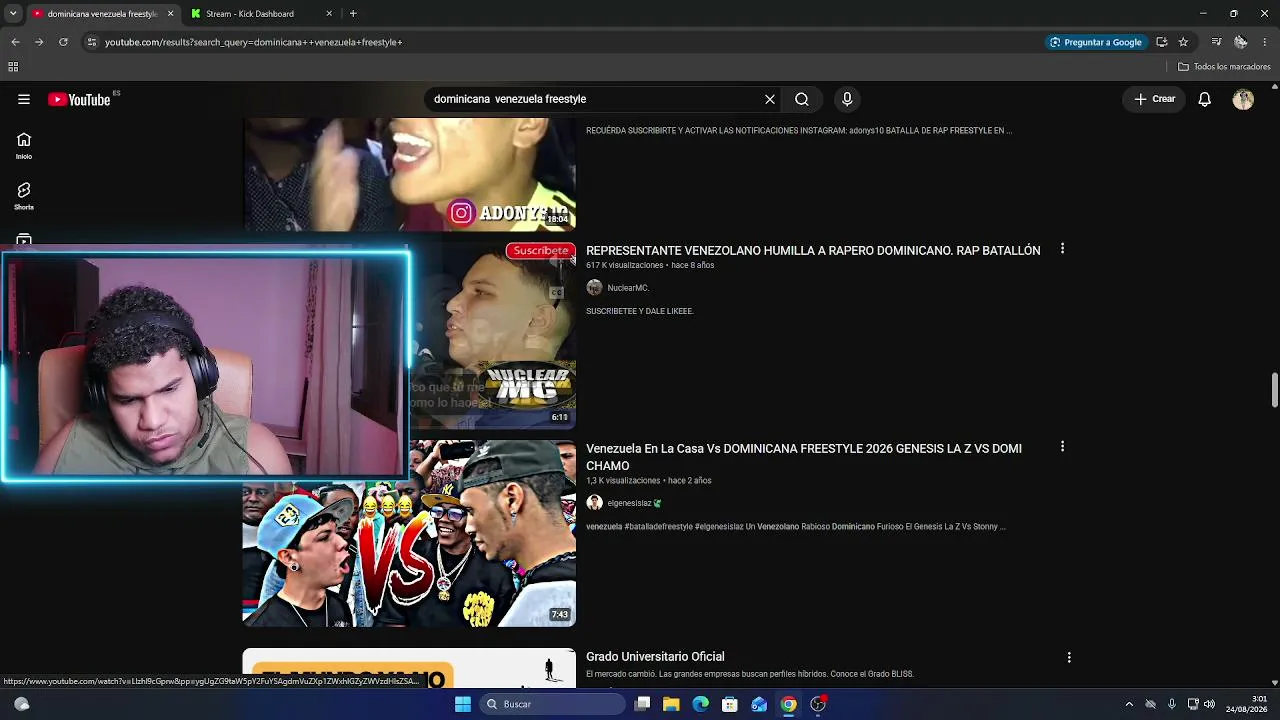Open more options for Venezuela En La Casa video
Image resolution: width=1280 pixels, height=720 pixels.
pyautogui.click(x=1062, y=447)
